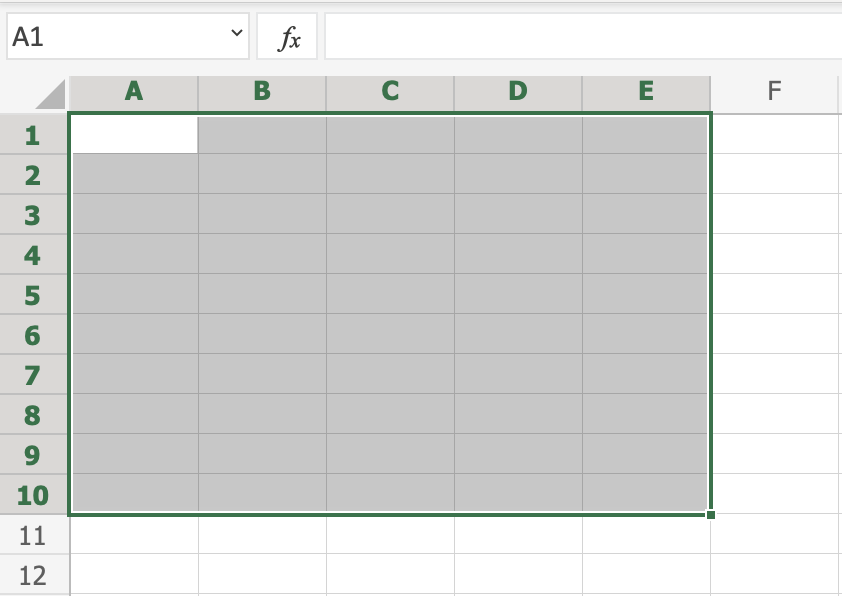Click empty cell F3

tap(773, 214)
